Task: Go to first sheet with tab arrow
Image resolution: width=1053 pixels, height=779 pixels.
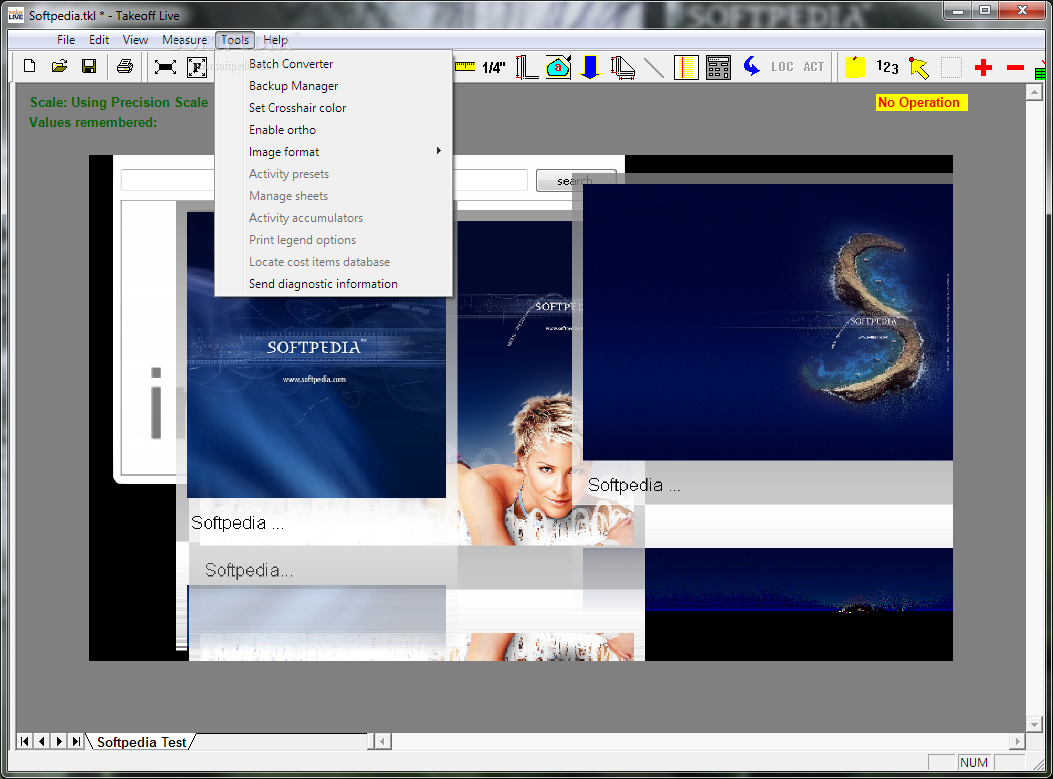Action: [24, 741]
